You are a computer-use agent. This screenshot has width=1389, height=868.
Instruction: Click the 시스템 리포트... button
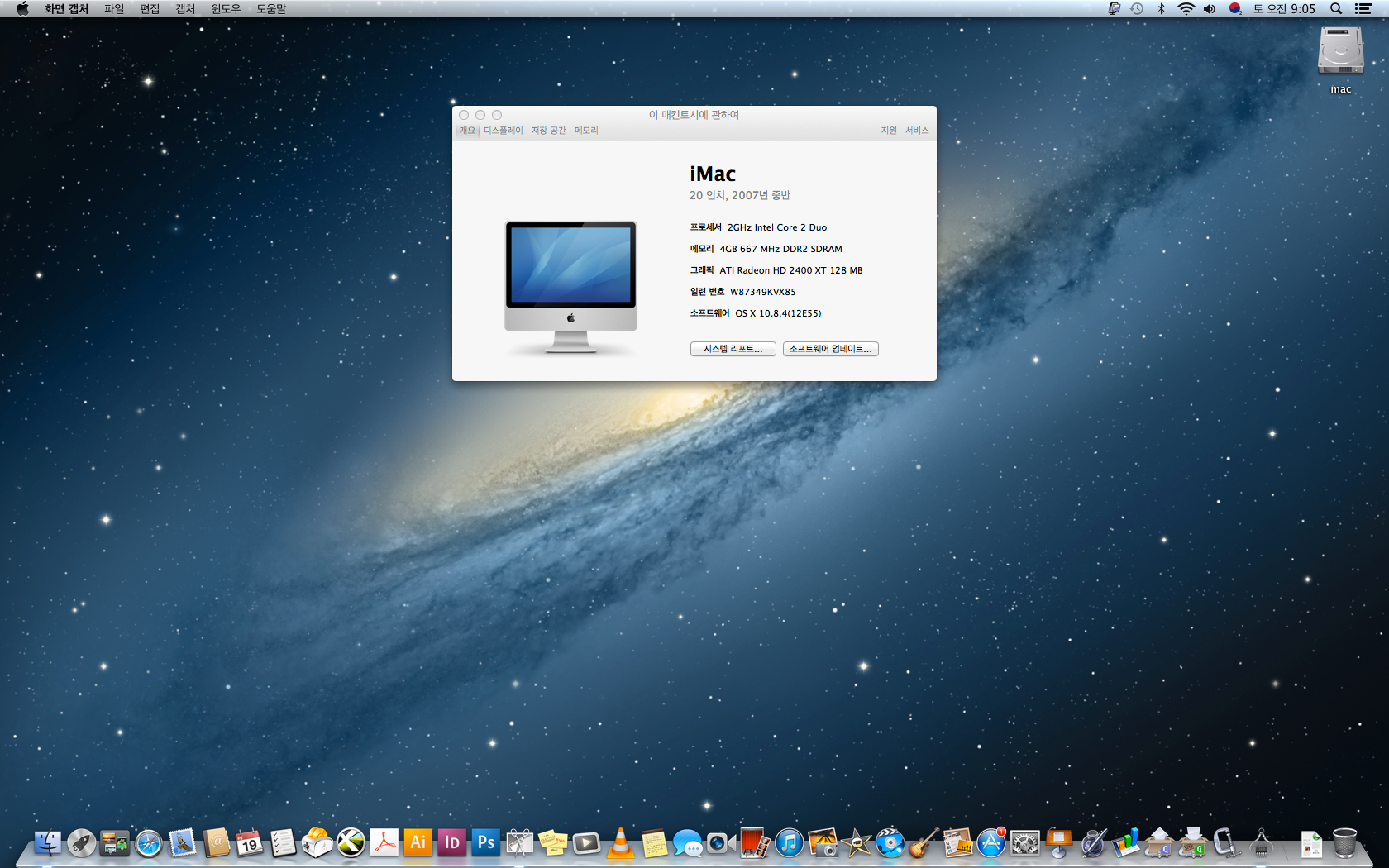[x=733, y=349]
